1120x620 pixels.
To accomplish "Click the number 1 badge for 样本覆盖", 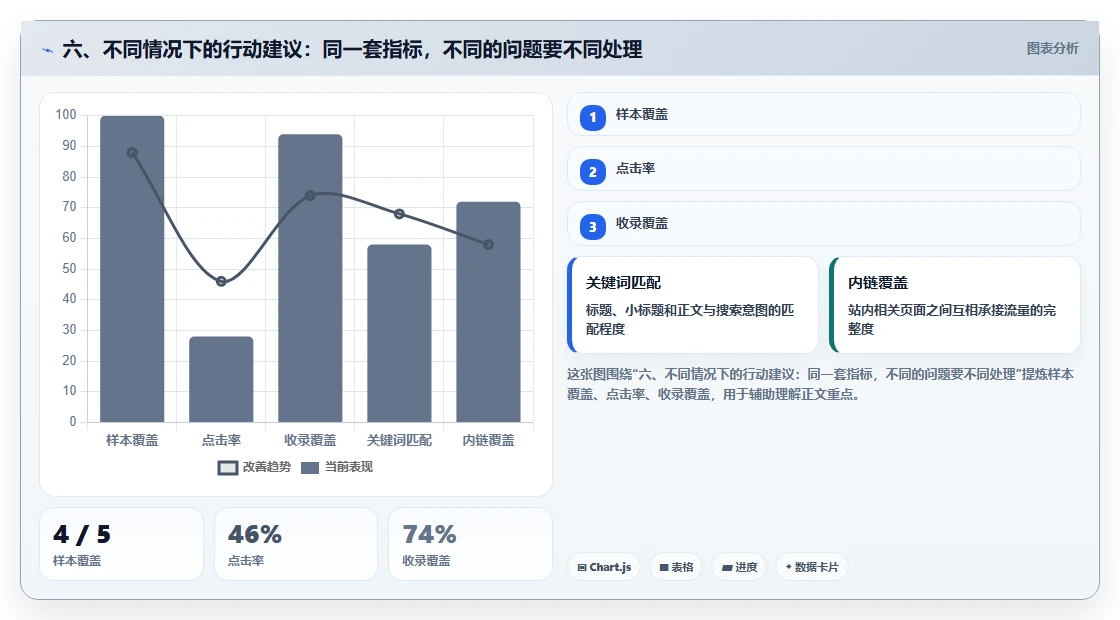I will coord(592,117).
